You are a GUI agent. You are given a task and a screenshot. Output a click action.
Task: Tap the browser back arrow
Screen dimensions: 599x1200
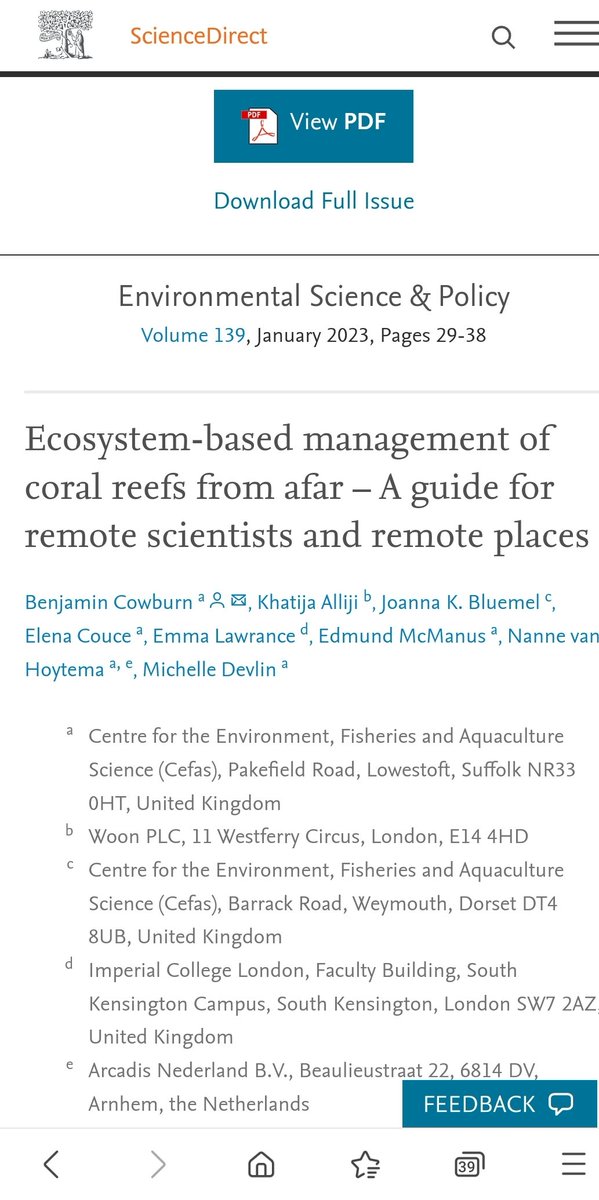[51, 1164]
